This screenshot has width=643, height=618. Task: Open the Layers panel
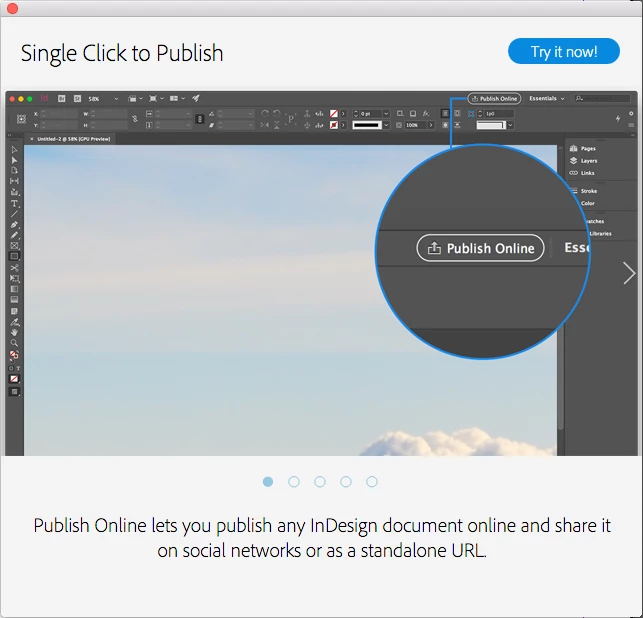coord(584,161)
